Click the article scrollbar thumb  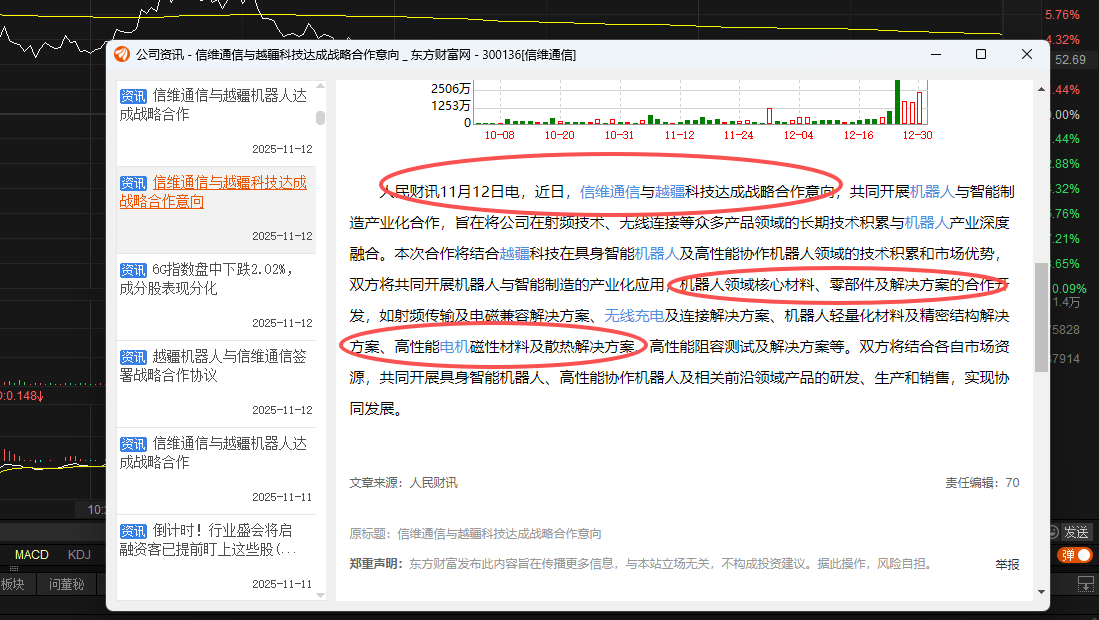(1042, 317)
